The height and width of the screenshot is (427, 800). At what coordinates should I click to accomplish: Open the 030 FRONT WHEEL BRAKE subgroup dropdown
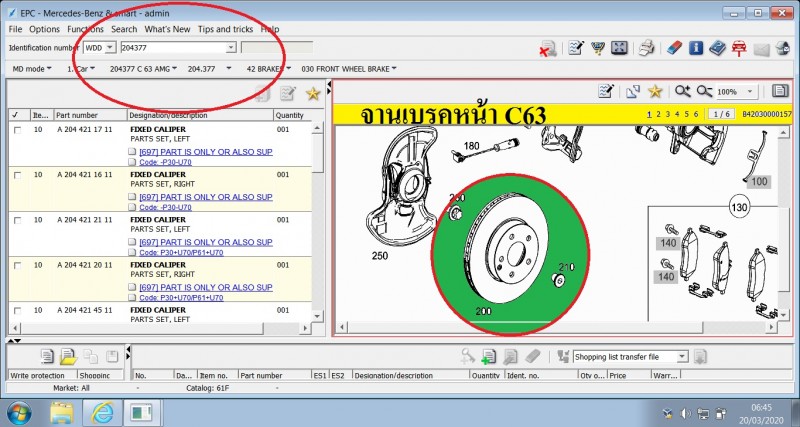pos(349,69)
